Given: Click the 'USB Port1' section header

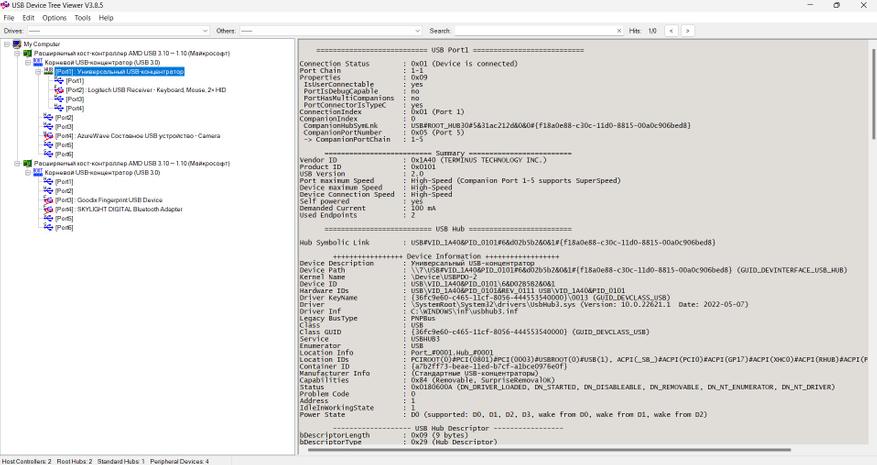Looking at the screenshot, I should (450, 50).
